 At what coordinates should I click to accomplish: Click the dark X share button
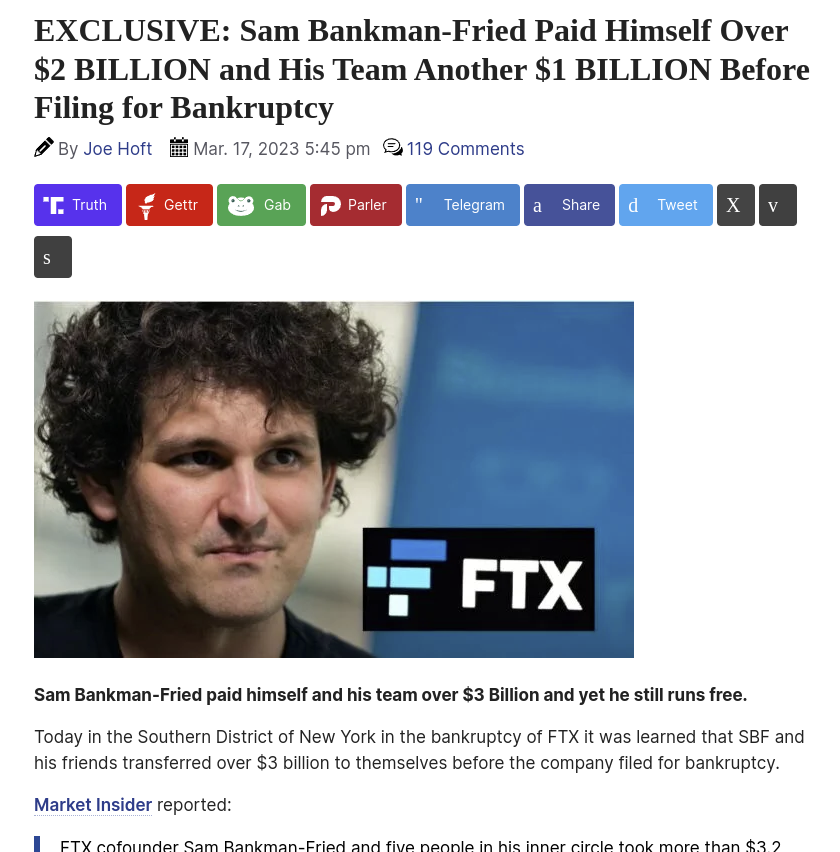click(x=736, y=205)
